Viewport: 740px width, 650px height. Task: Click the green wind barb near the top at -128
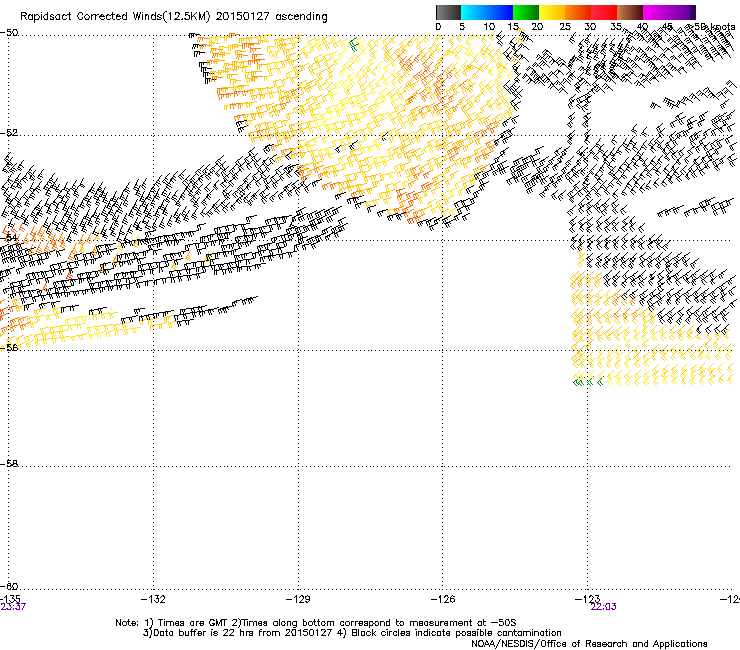pyautogui.click(x=354, y=45)
